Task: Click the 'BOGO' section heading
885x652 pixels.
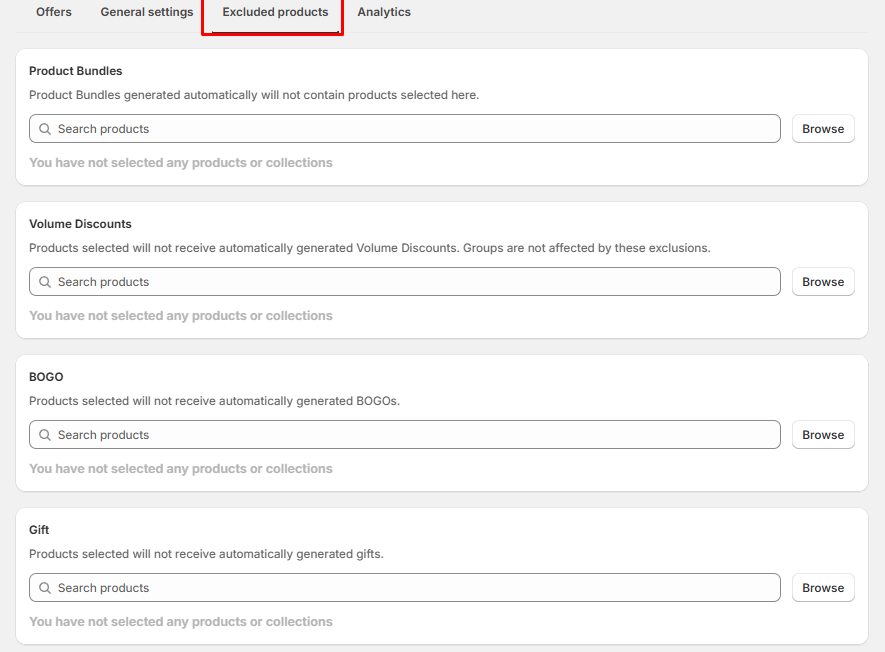Action: pyautogui.click(x=46, y=377)
